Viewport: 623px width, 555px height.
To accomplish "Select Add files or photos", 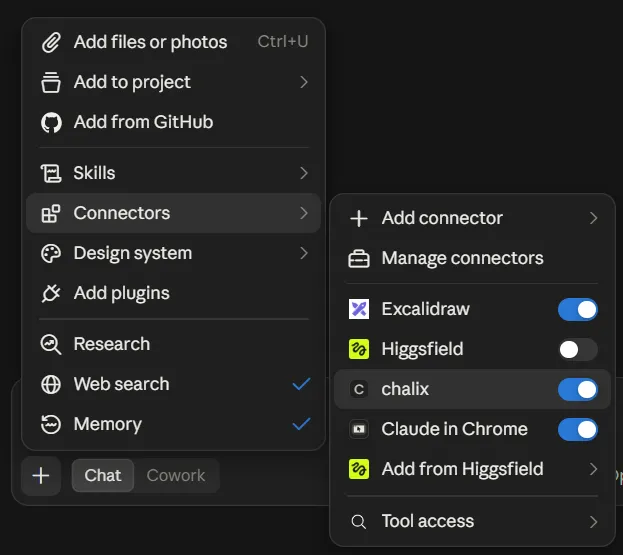I will pos(174,42).
